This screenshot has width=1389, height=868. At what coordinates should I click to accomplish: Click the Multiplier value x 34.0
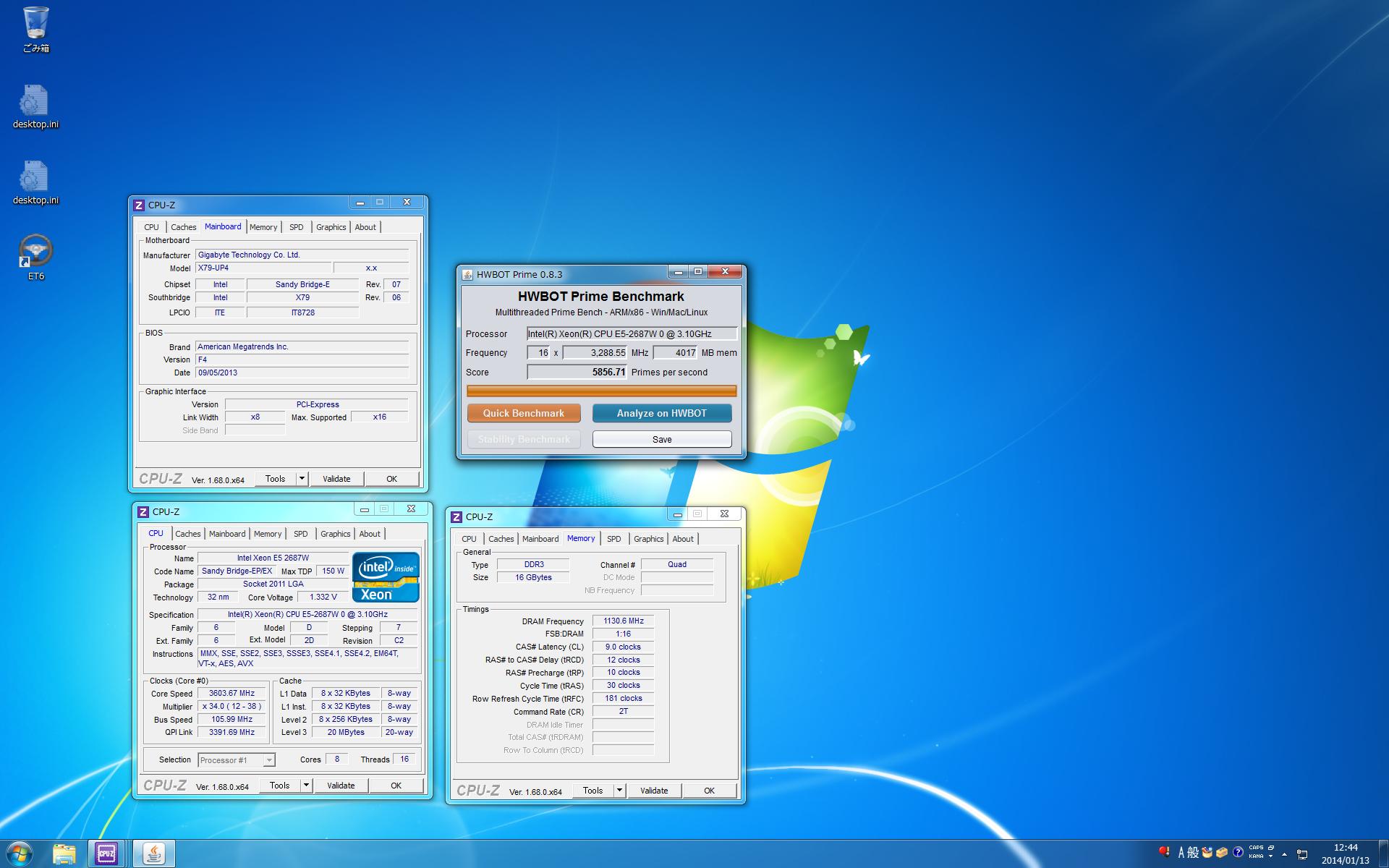pyautogui.click(x=231, y=707)
